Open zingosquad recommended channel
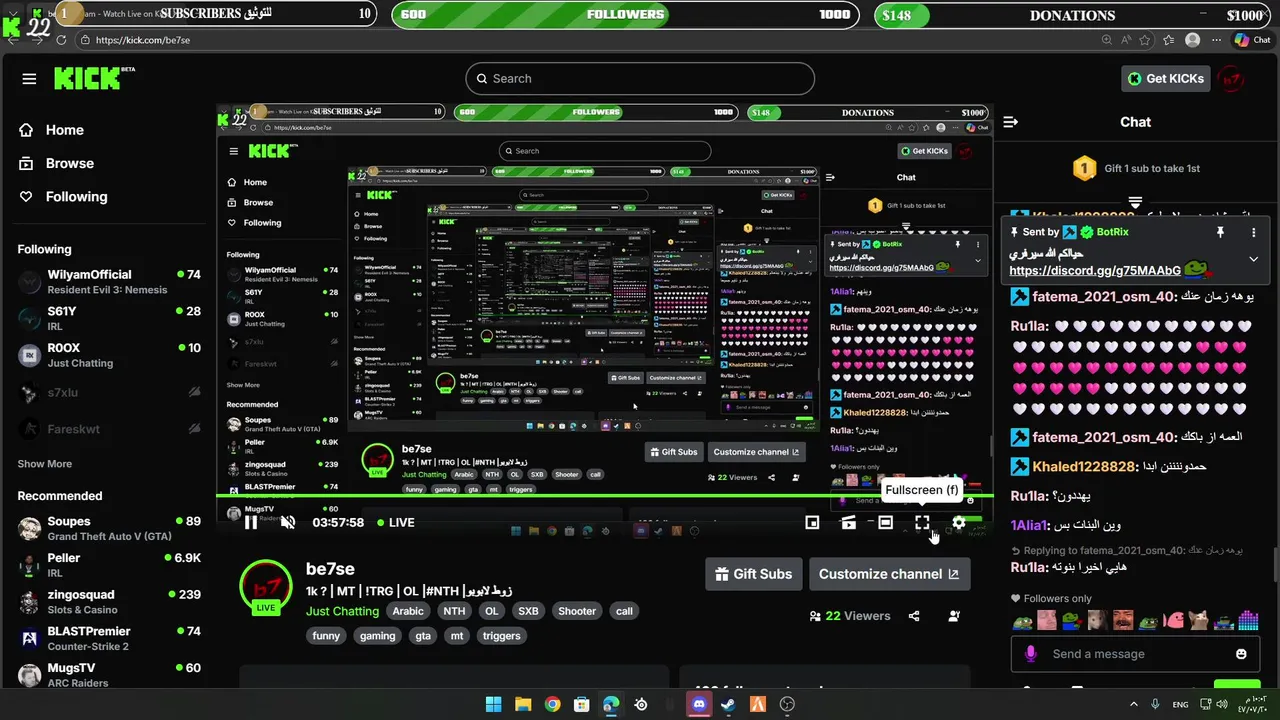Viewport: 1280px width, 720px height. coord(109,601)
